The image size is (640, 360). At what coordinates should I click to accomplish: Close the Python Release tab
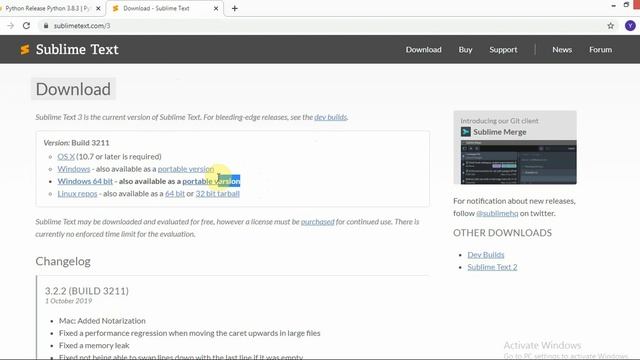tap(98, 8)
